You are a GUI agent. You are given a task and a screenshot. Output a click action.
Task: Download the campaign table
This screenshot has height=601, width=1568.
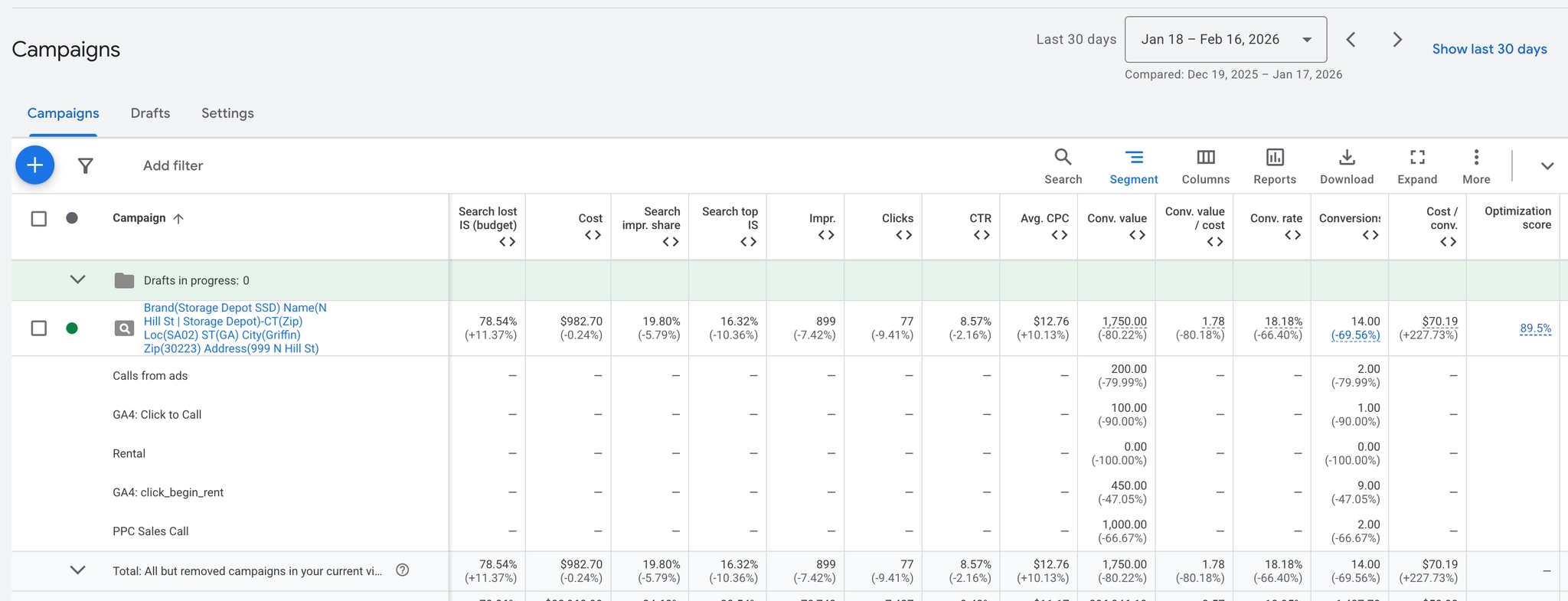[x=1346, y=166]
